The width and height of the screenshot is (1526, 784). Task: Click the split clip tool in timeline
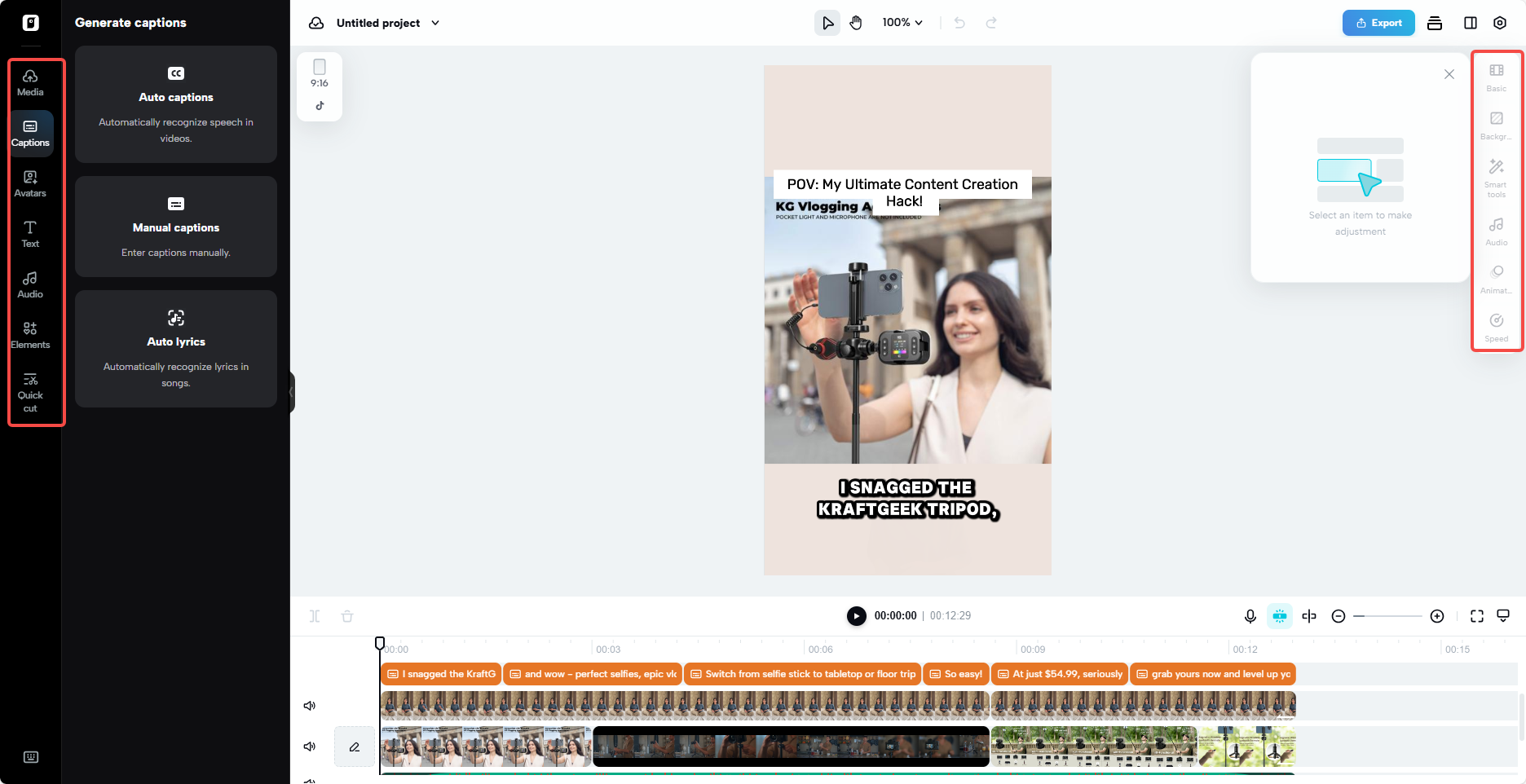pos(315,616)
